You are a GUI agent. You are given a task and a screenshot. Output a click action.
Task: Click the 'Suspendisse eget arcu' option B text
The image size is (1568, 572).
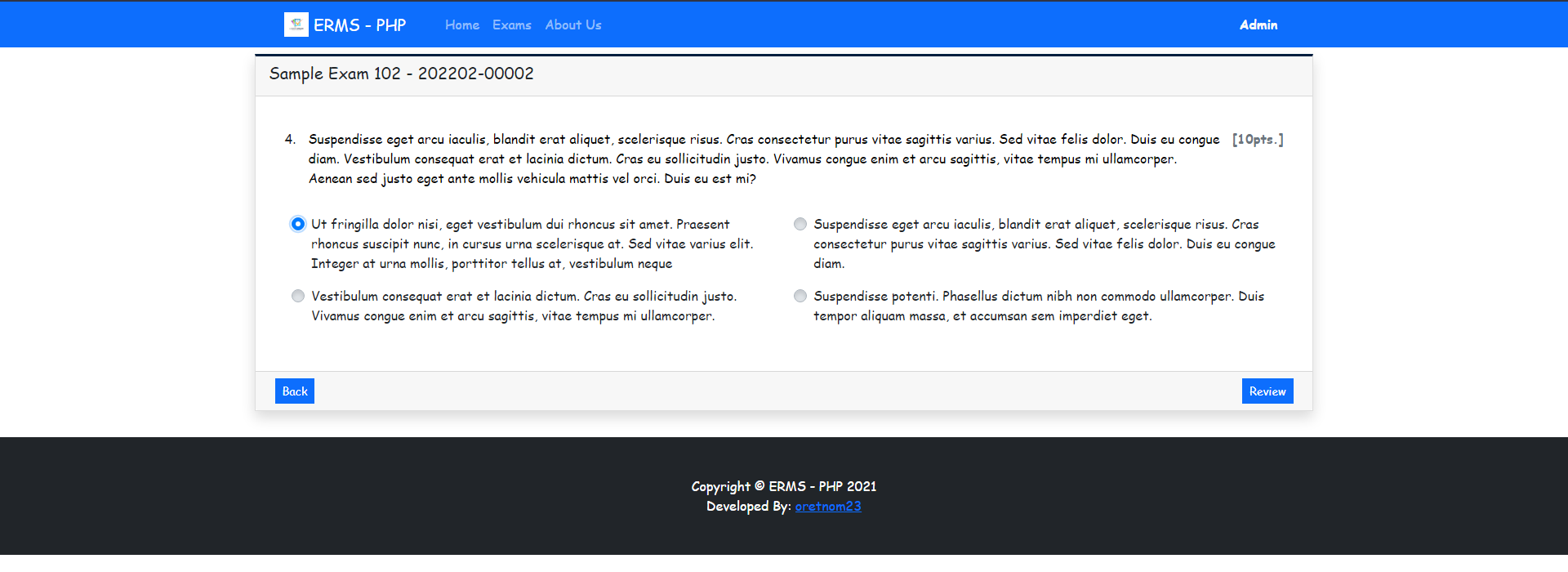(x=1045, y=244)
